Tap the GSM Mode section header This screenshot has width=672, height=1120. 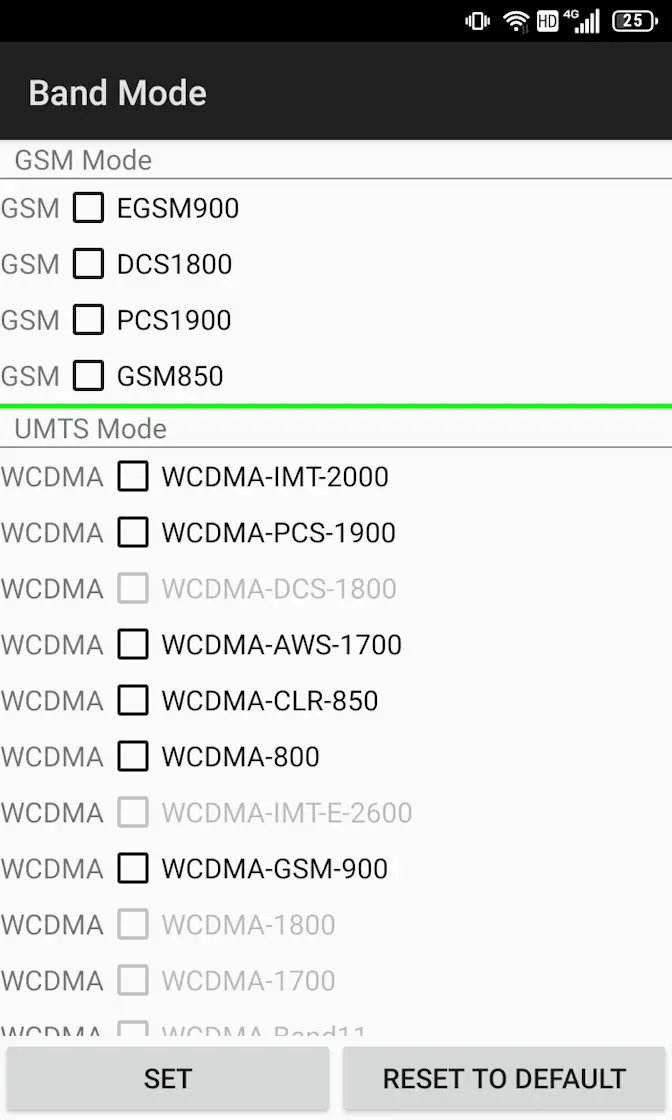point(83,160)
